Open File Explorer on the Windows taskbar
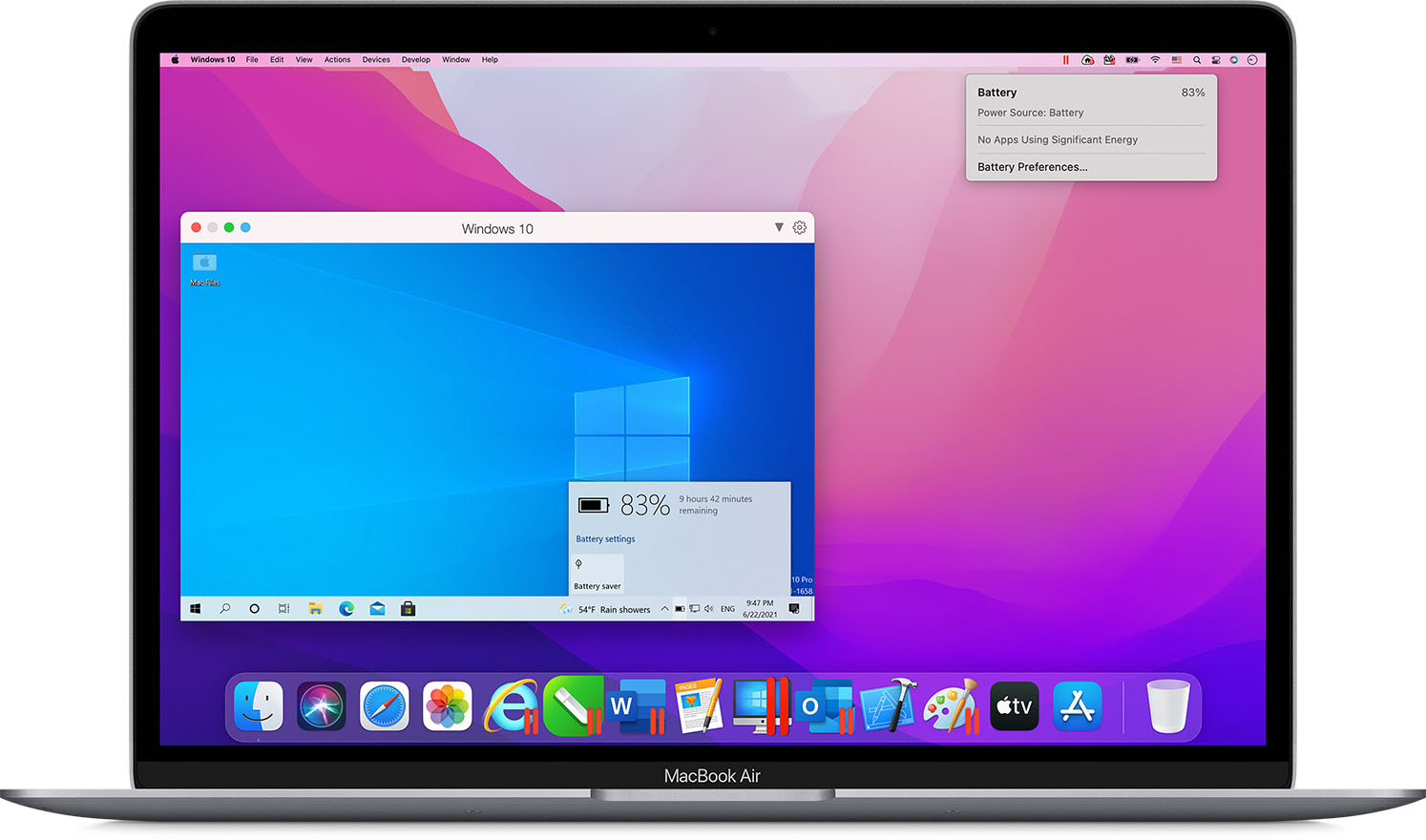This screenshot has height=840, width=1426. [314, 609]
